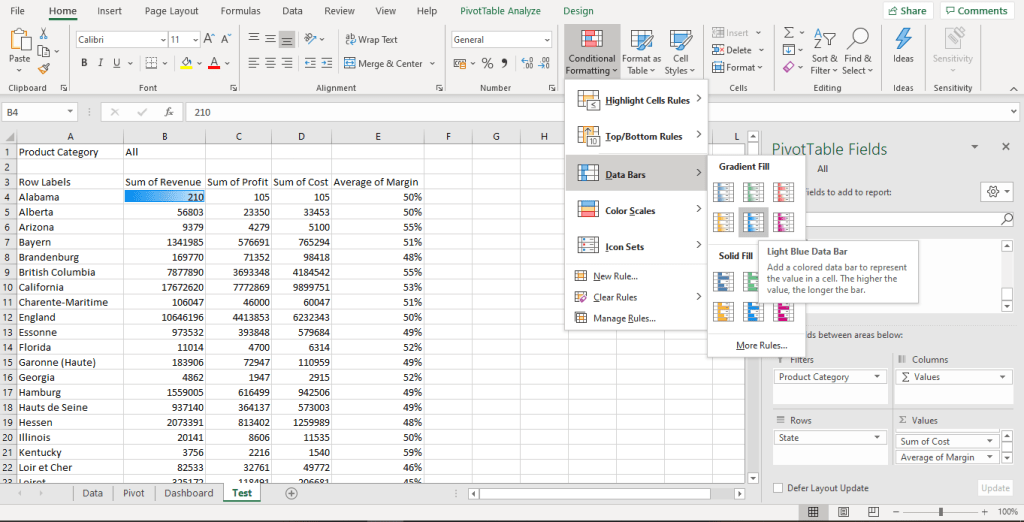1024x522 pixels.
Task: Click the Paste icon in Clipboard group
Action: tap(19, 45)
